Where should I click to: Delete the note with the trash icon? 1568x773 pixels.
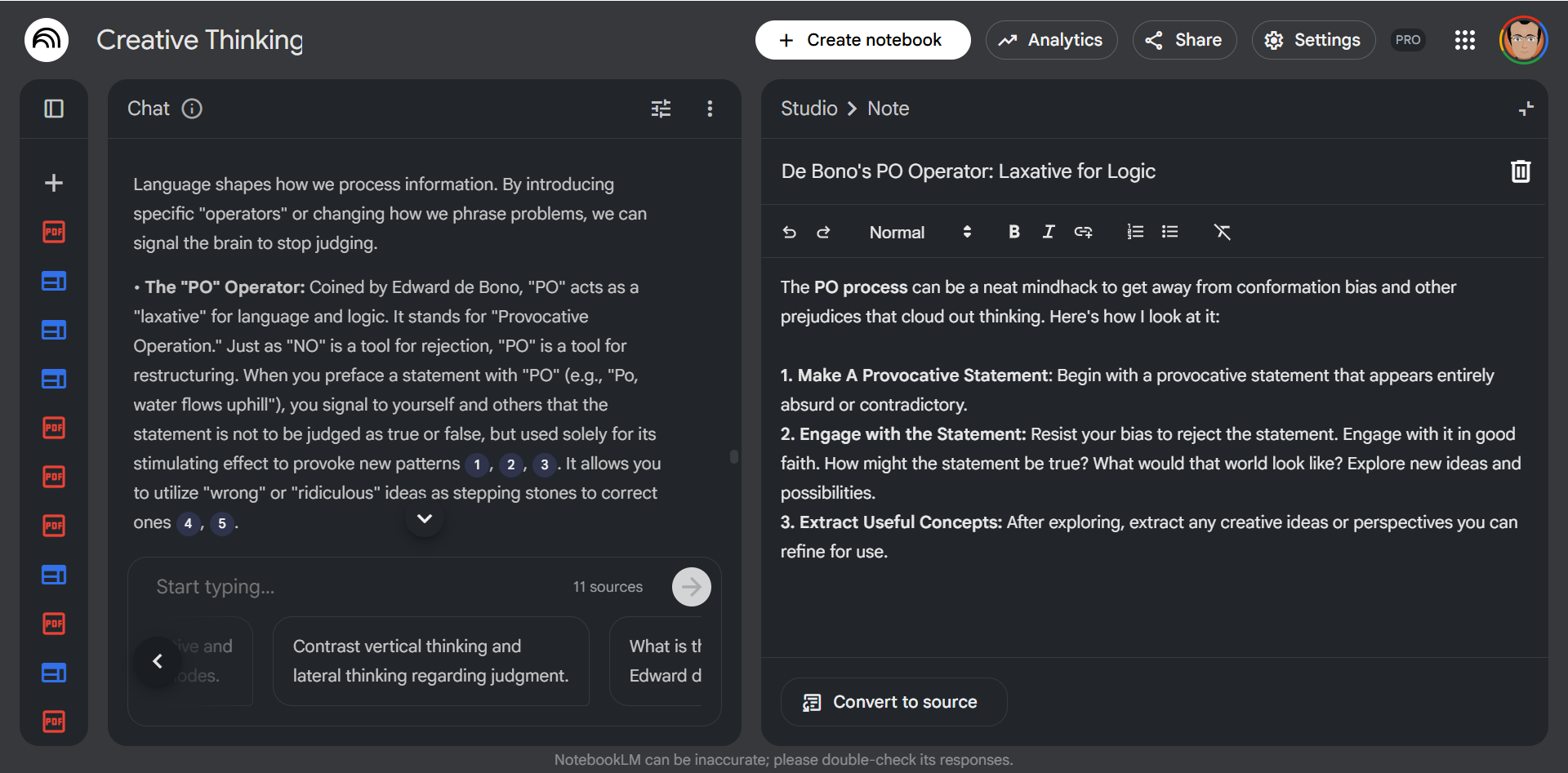[1520, 171]
